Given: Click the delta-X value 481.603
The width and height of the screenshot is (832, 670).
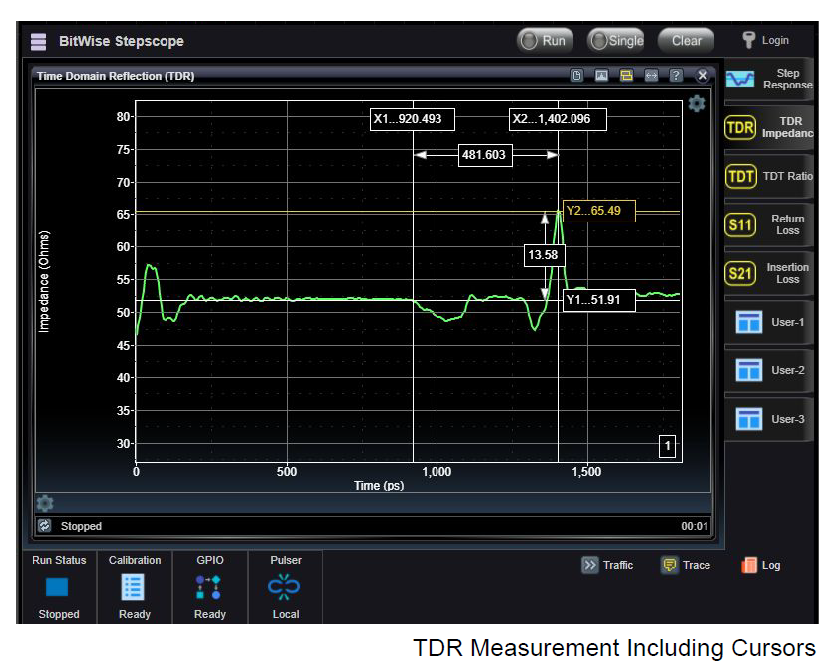Looking at the screenshot, I should point(485,155).
